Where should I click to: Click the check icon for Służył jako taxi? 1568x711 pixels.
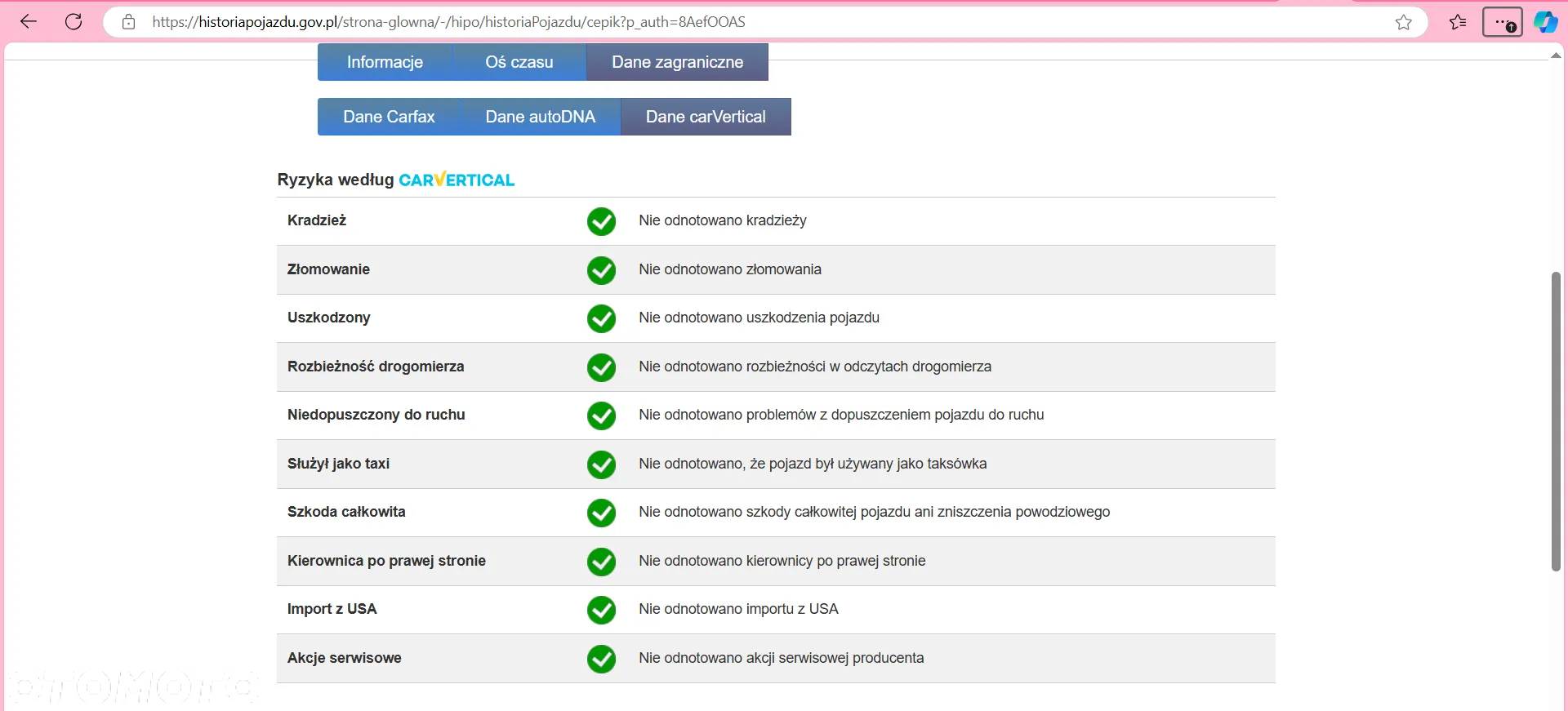(601, 464)
